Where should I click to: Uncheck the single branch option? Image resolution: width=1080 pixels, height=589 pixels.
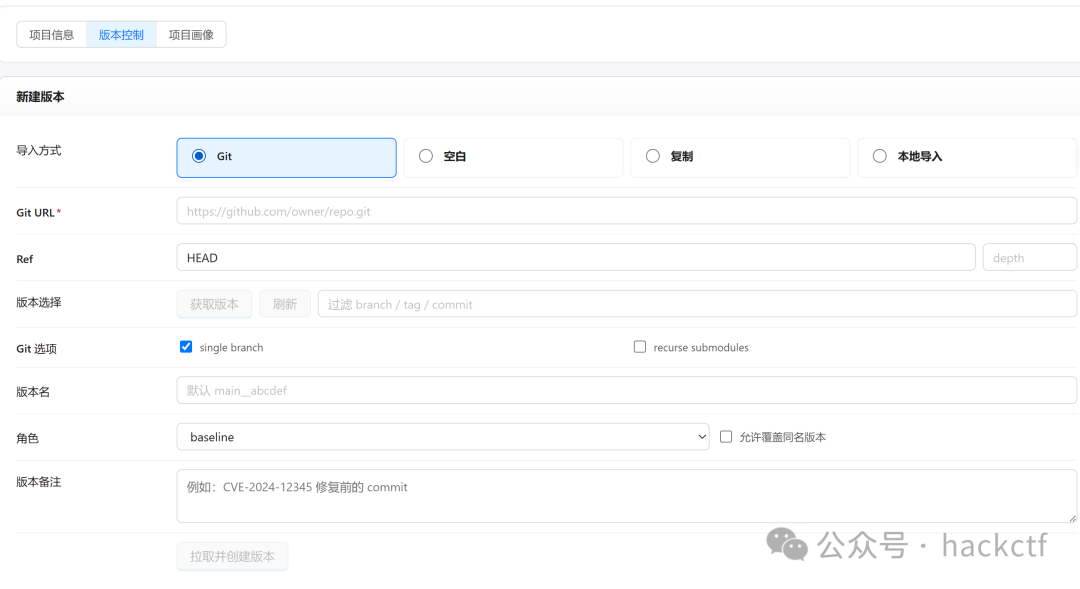[x=186, y=347]
